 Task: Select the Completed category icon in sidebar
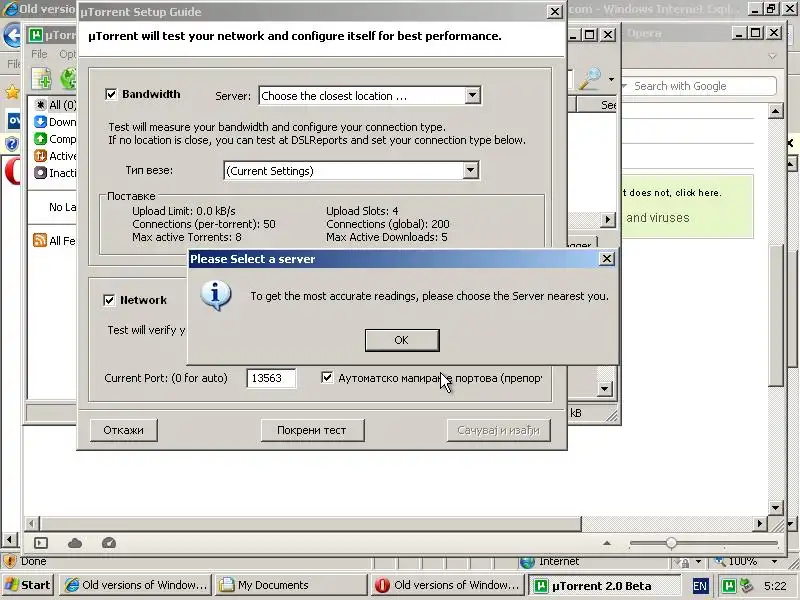(x=40, y=139)
